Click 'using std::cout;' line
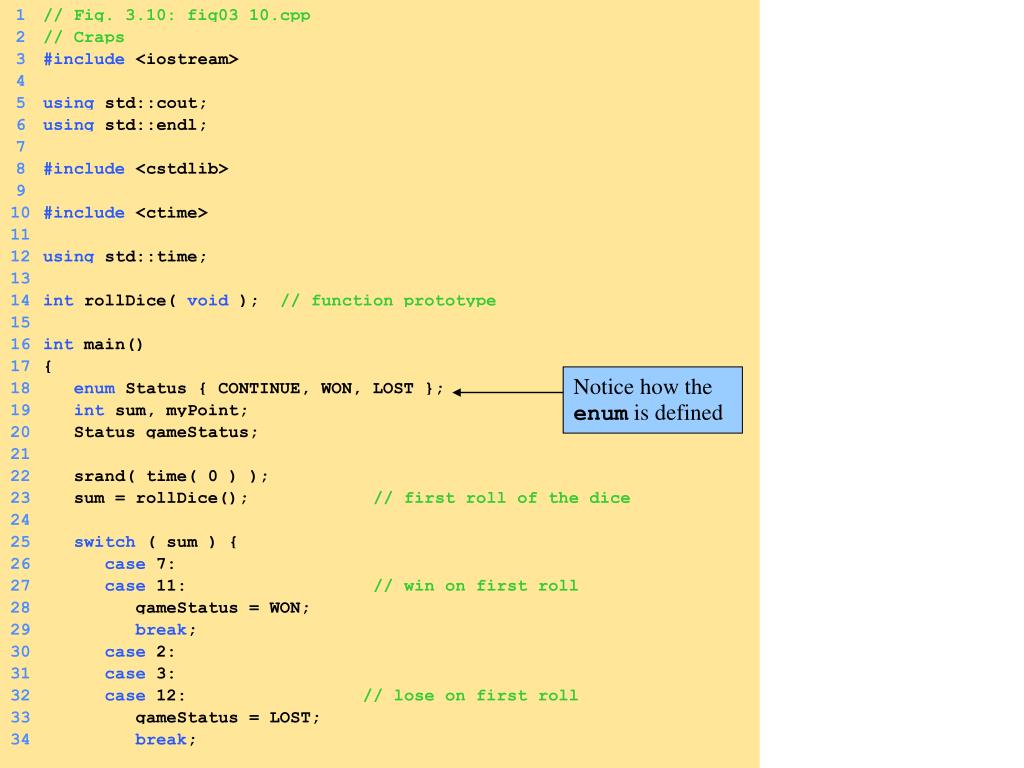 click(x=125, y=103)
